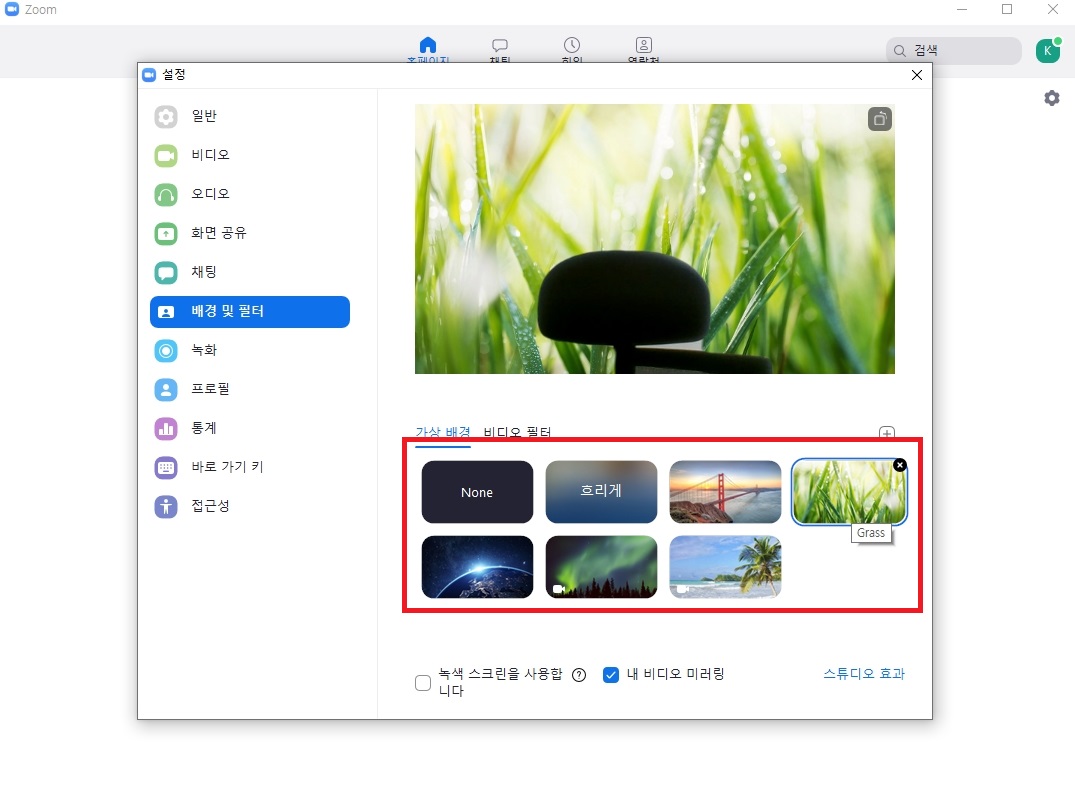1075x802 pixels.
Task: Open help icon next to green screen option
Action: (579, 675)
